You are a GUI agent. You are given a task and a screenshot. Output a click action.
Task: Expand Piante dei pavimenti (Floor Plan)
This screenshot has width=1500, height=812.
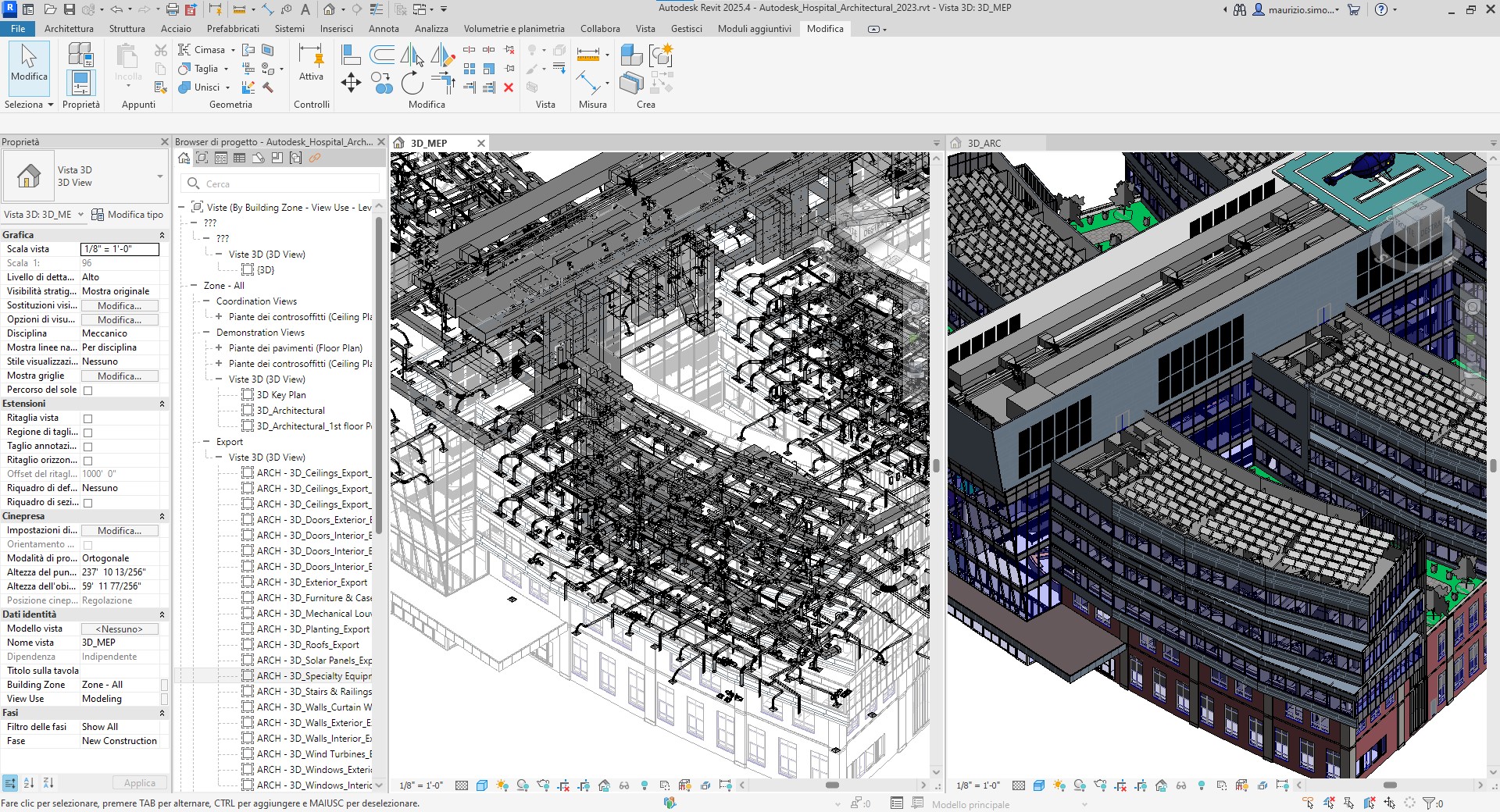coord(220,348)
